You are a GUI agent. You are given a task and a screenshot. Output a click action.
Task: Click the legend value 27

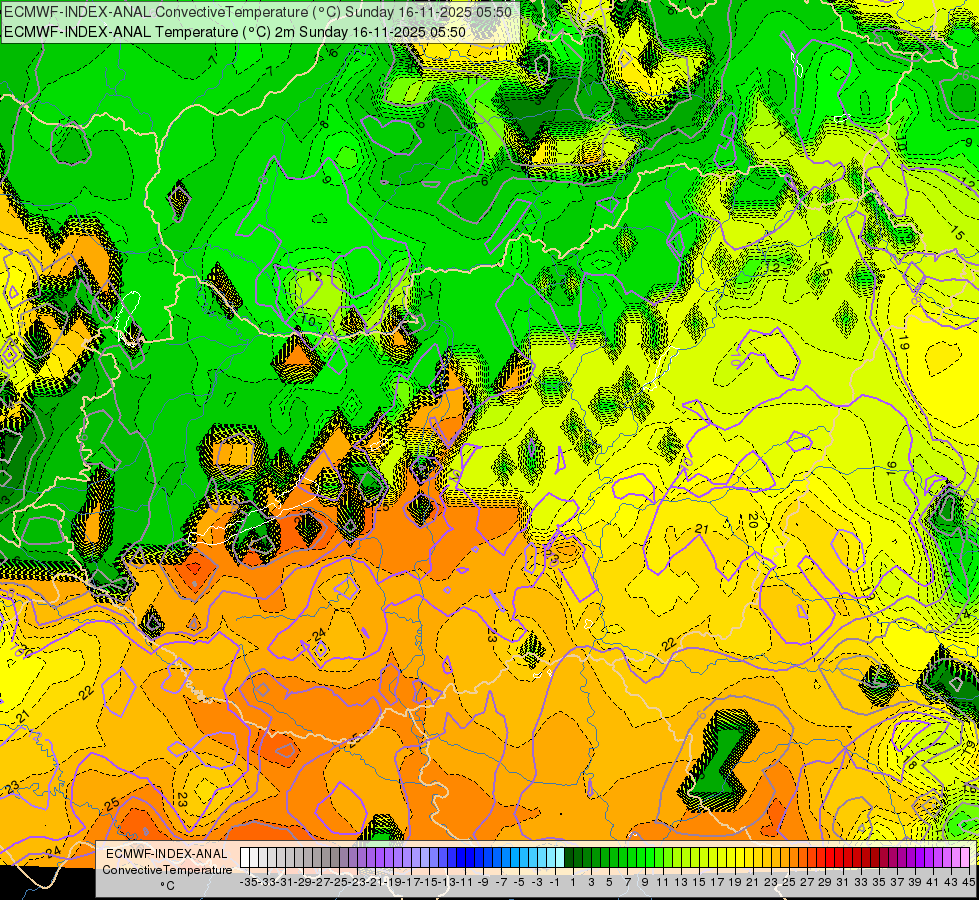pyautogui.click(x=807, y=882)
